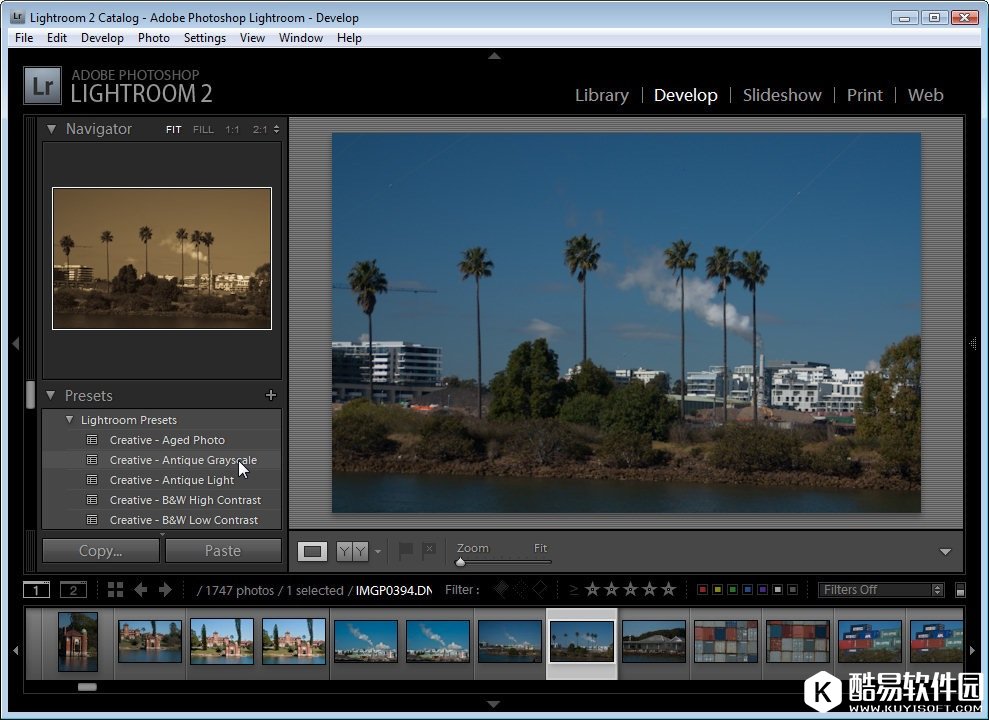Toggle the red color label filter
The height and width of the screenshot is (720, 989).
point(702,590)
